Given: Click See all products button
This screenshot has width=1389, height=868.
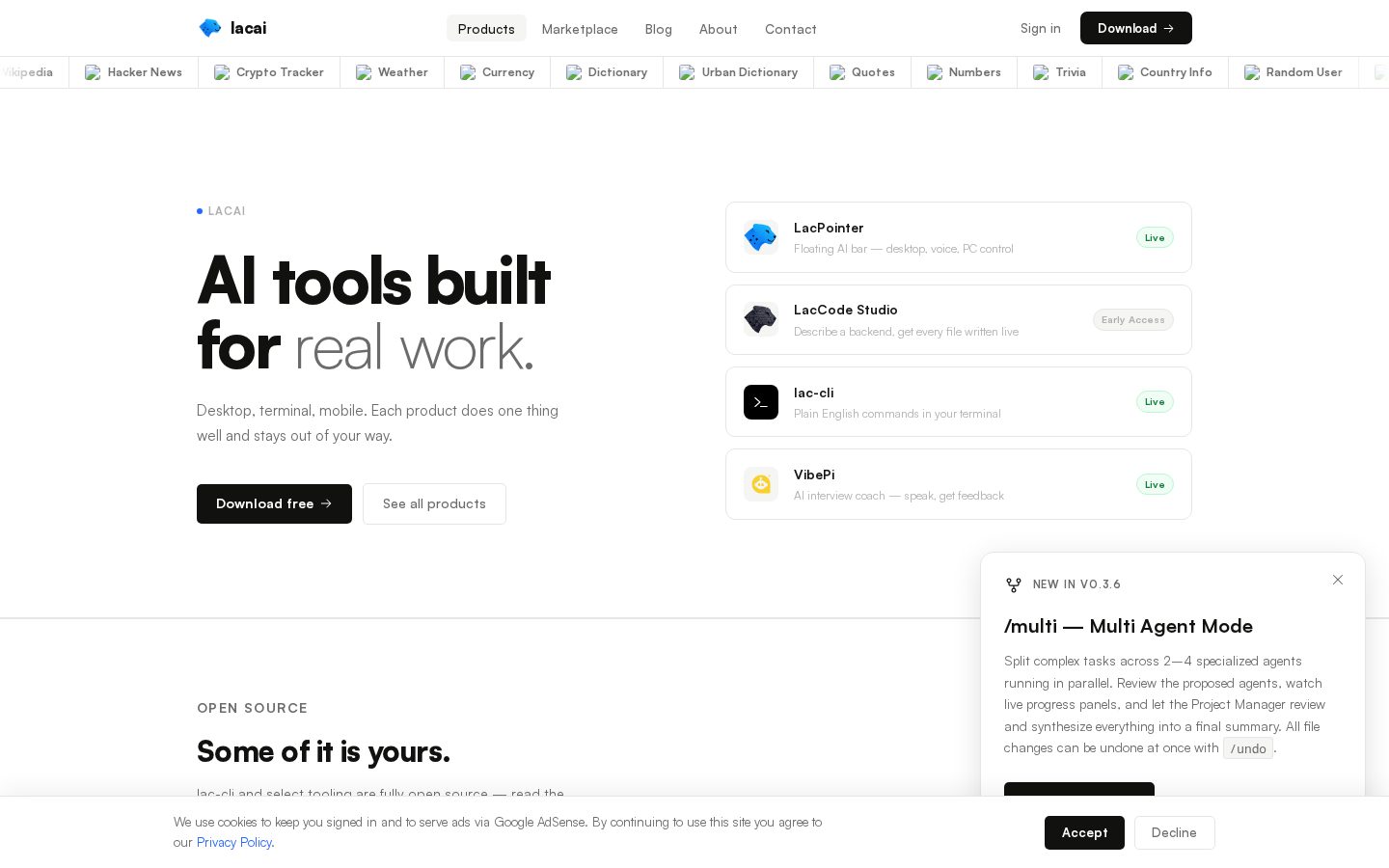Looking at the screenshot, I should (434, 503).
